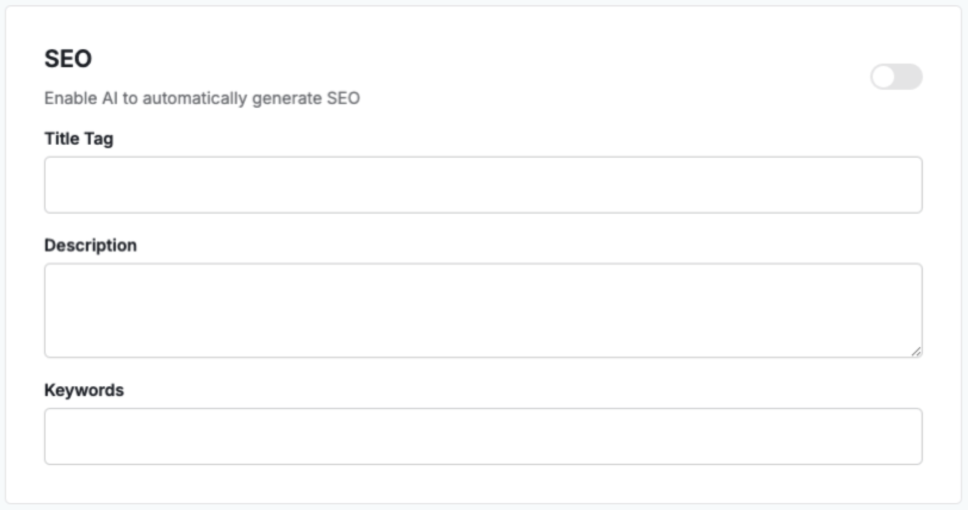This screenshot has height=510, width=968.
Task: Click "Enable AI to automatically generate SEO" text
Action: pyautogui.click(x=202, y=98)
